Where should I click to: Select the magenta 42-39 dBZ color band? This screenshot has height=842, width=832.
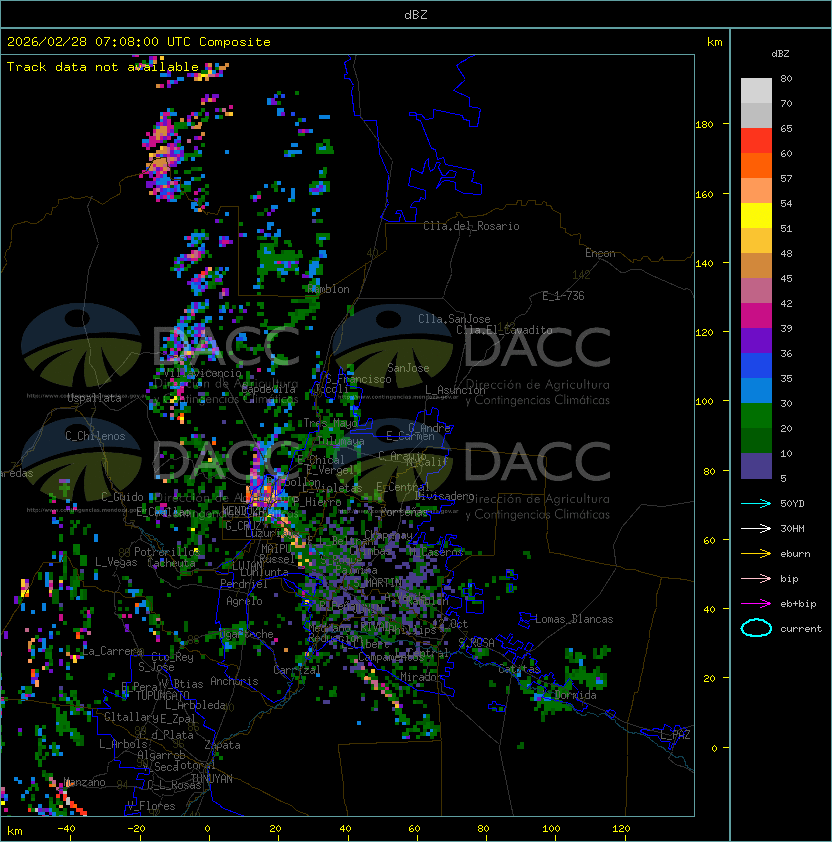tap(756, 316)
